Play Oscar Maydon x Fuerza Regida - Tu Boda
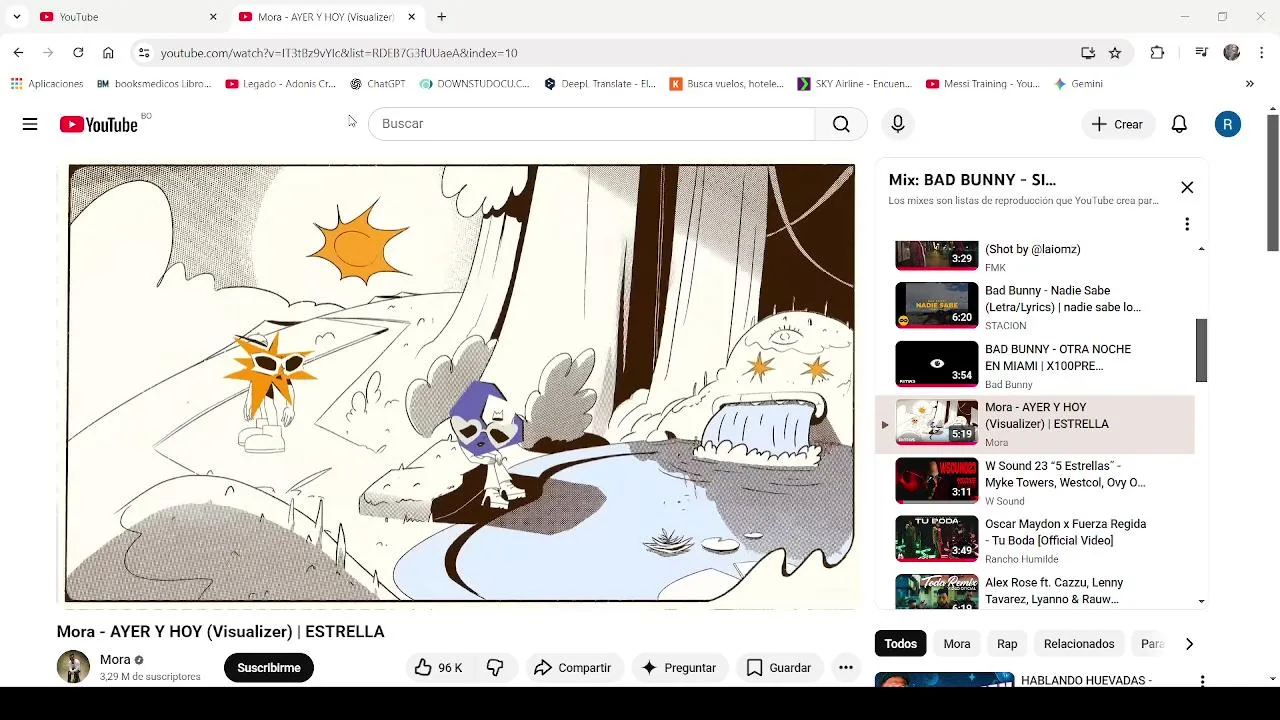This screenshot has width=1280, height=720. [x=1035, y=540]
